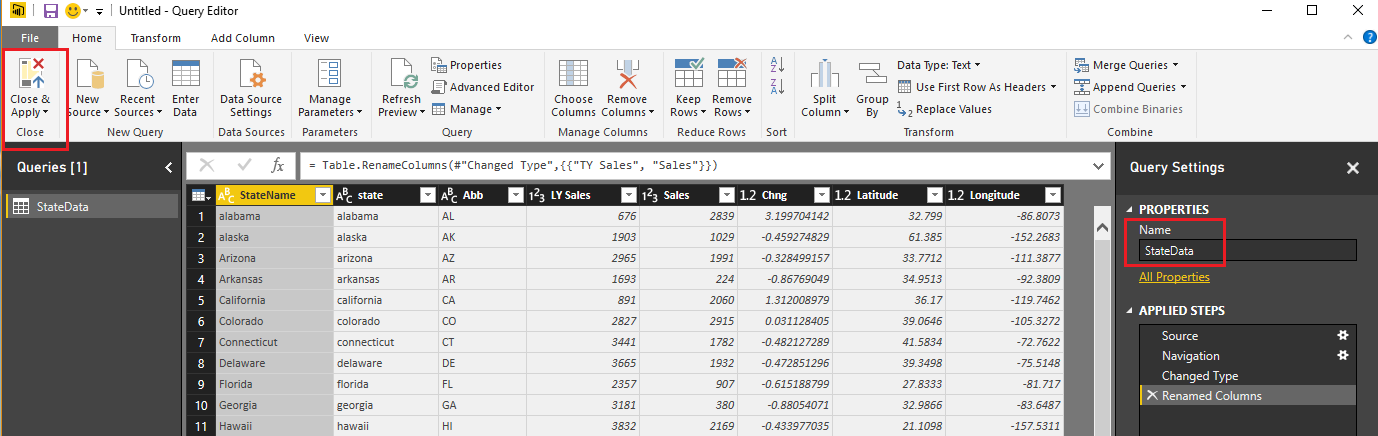The height and width of the screenshot is (436, 1378).
Task: Click the Remove Rows icon
Action: [x=732, y=74]
